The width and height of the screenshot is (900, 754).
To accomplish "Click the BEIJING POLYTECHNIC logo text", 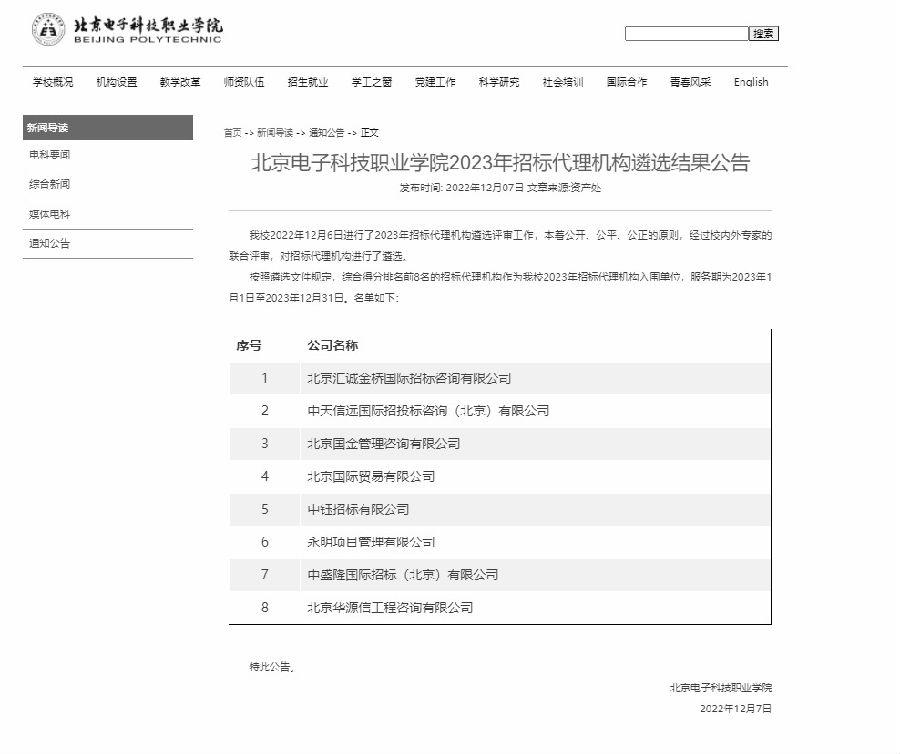I will point(148,40).
